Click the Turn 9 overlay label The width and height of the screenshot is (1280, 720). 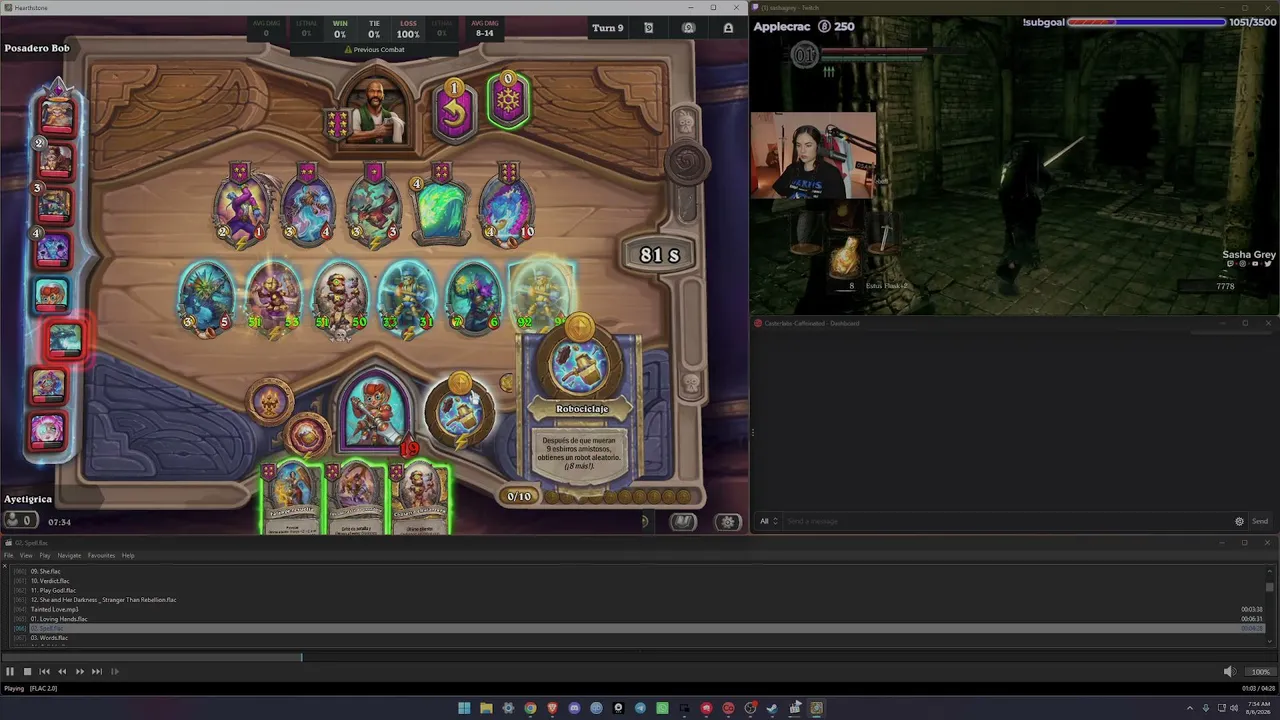pyautogui.click(x=607, y=28)
